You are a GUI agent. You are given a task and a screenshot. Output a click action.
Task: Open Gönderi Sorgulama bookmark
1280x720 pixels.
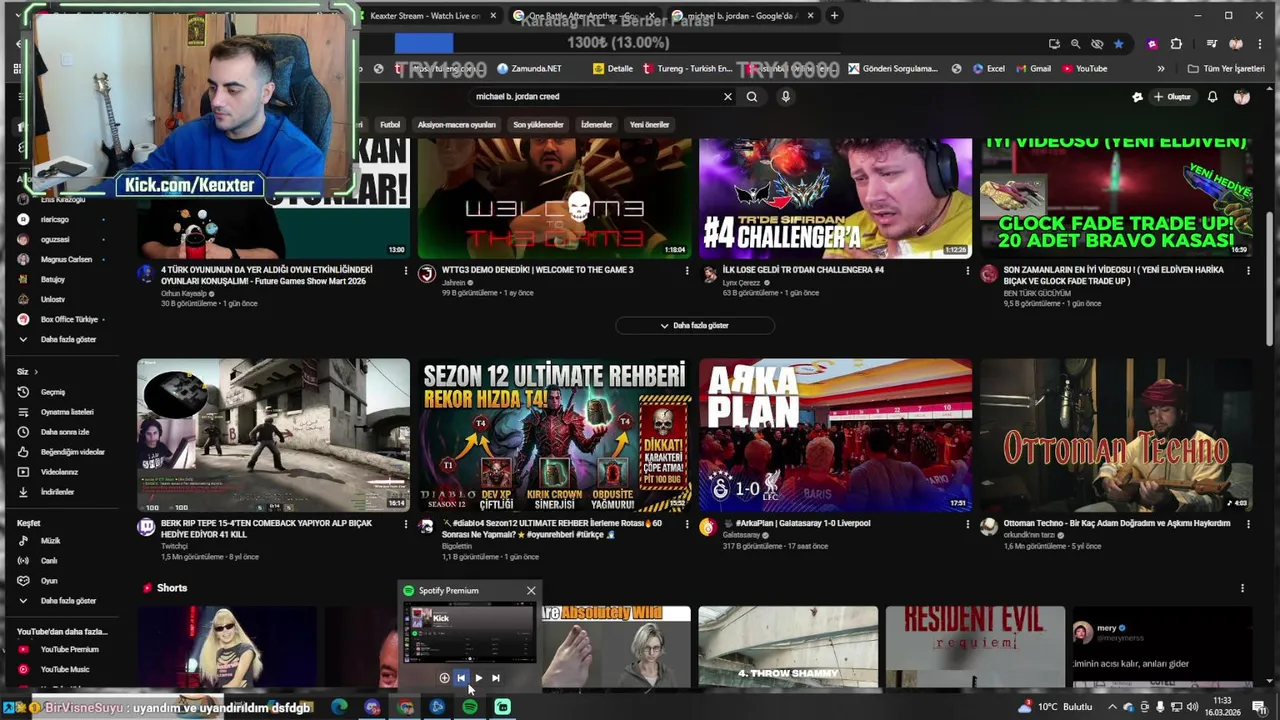click(x=893, y=69)
